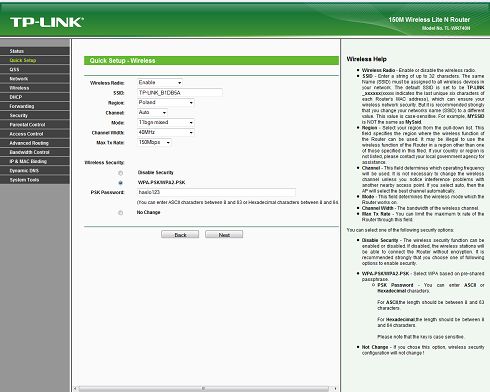Select the WPA-PSK/WPA2-PSK radio button

tap(120, 183)
